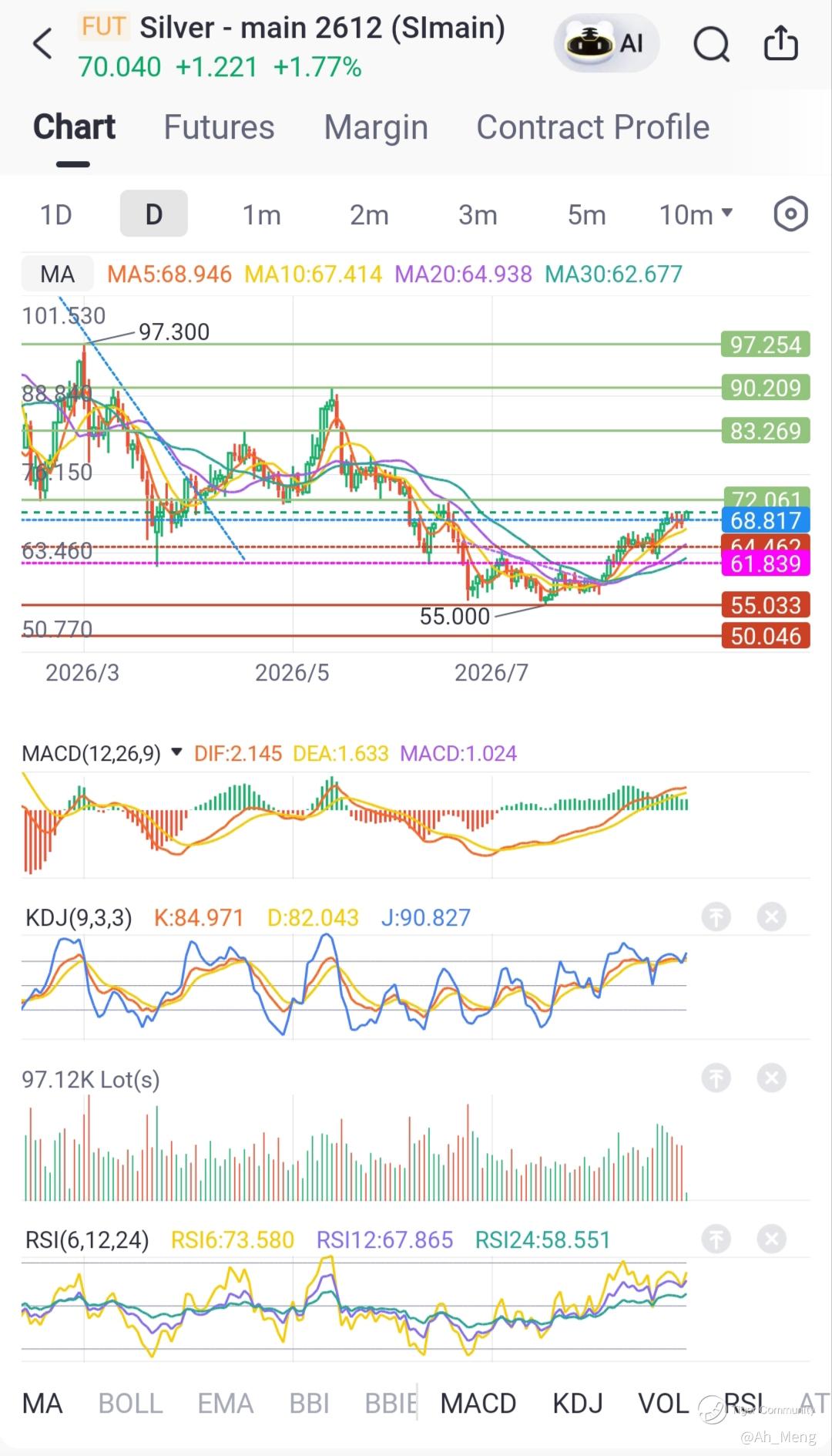The height and width of the screenshot is (1456, 832).
Task: Open the Contract Profile tab
Action: click(592, 127)
